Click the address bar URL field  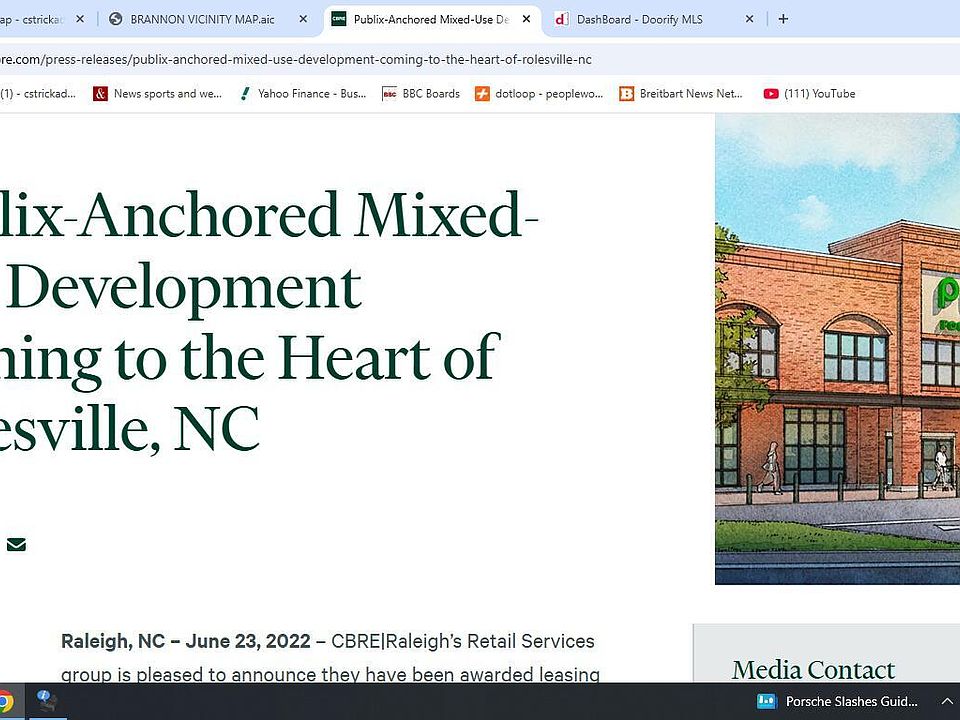[400, 59]
